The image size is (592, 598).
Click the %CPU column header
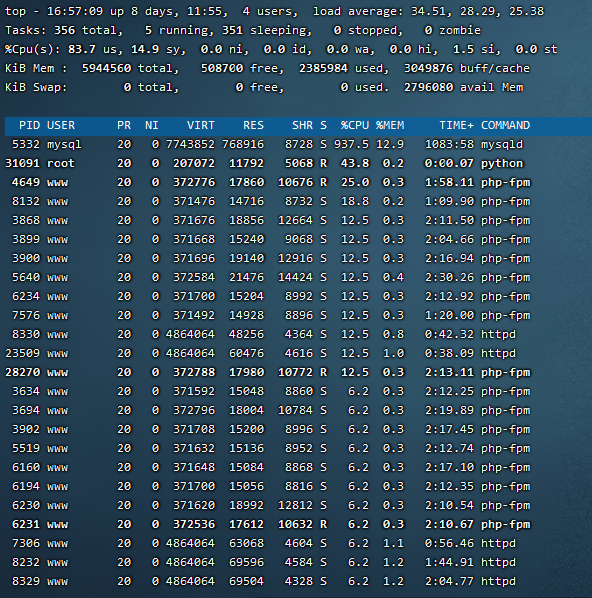pos(355,125)
